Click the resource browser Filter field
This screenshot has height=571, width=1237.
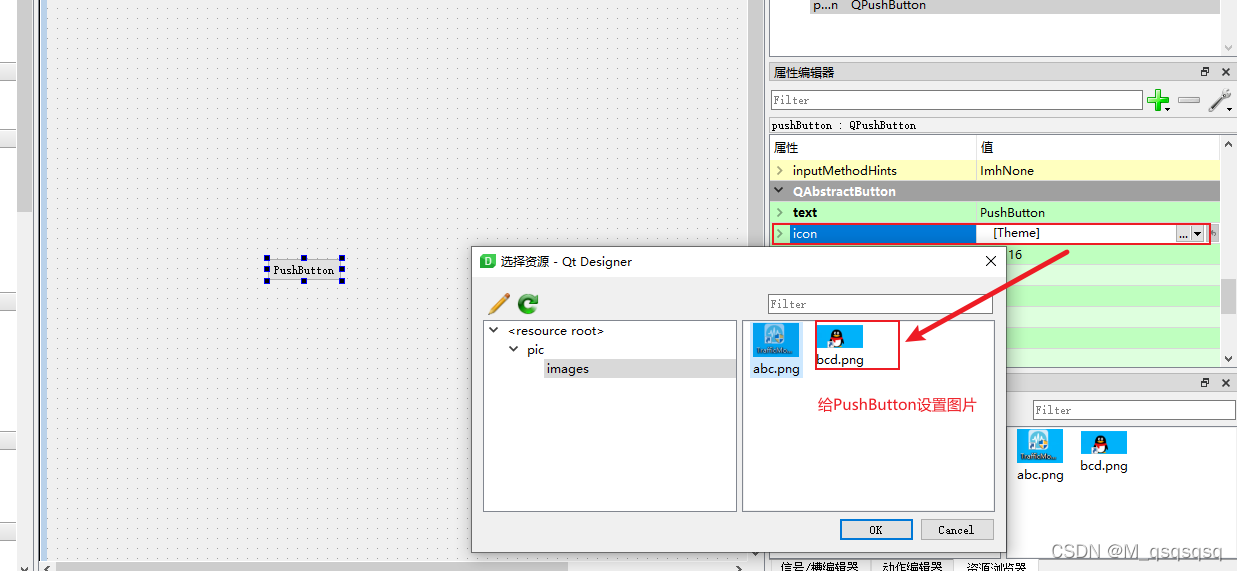pos(1134,410)
